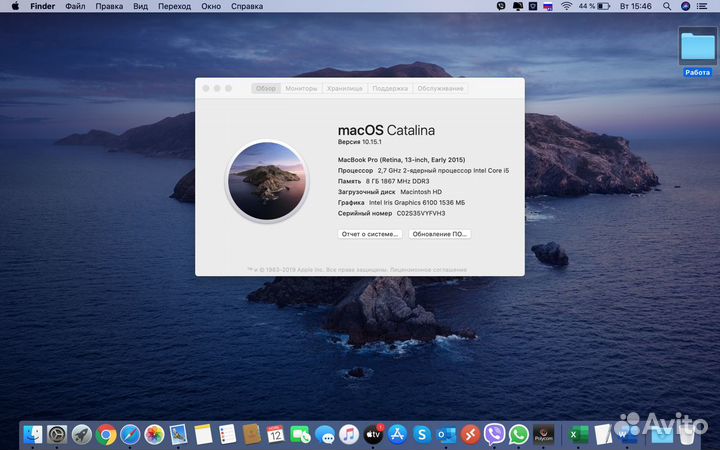Open the Правка menu
720x450 pixels.
109,6
